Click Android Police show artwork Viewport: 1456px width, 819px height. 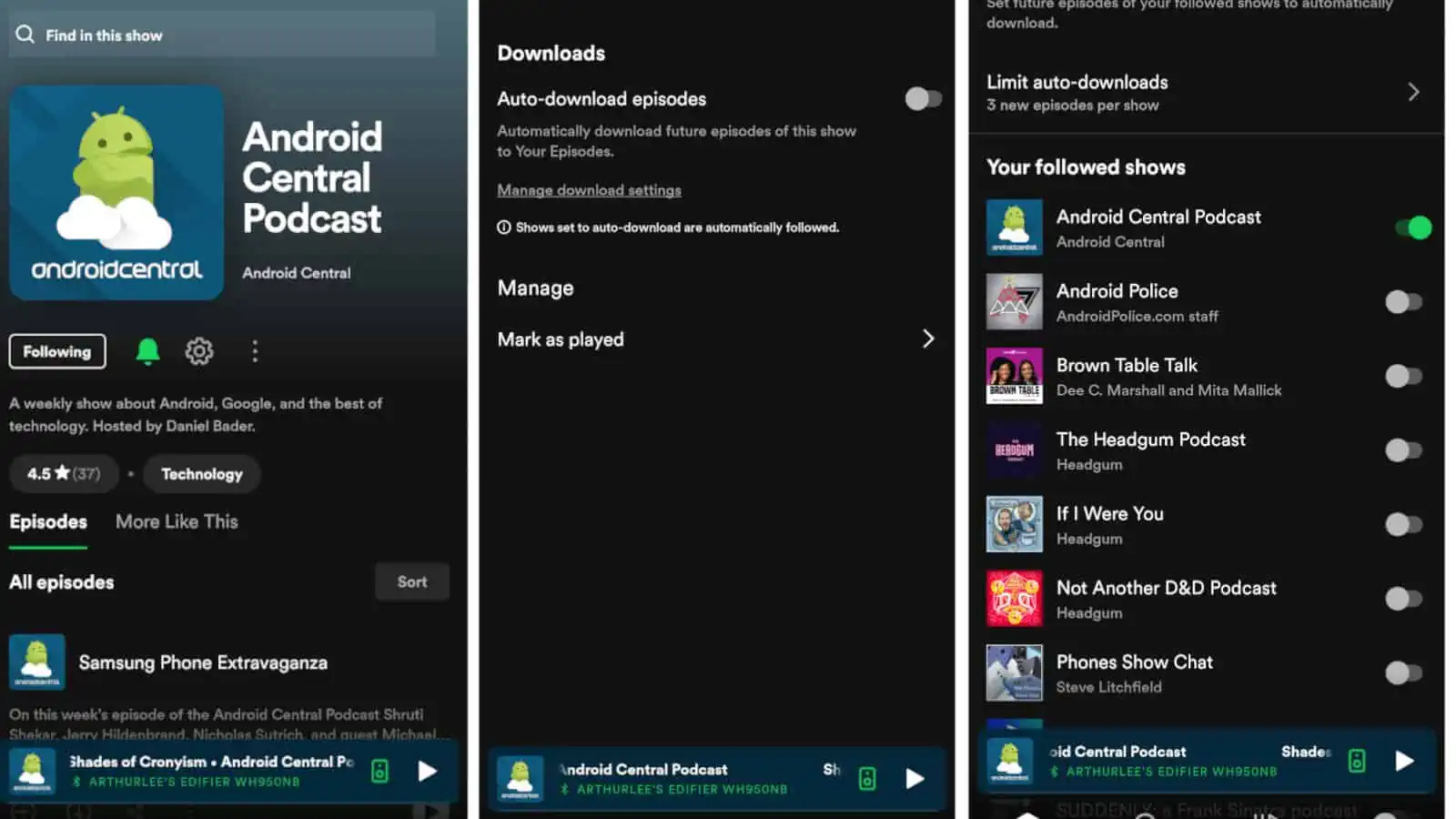coord(1015,301)
